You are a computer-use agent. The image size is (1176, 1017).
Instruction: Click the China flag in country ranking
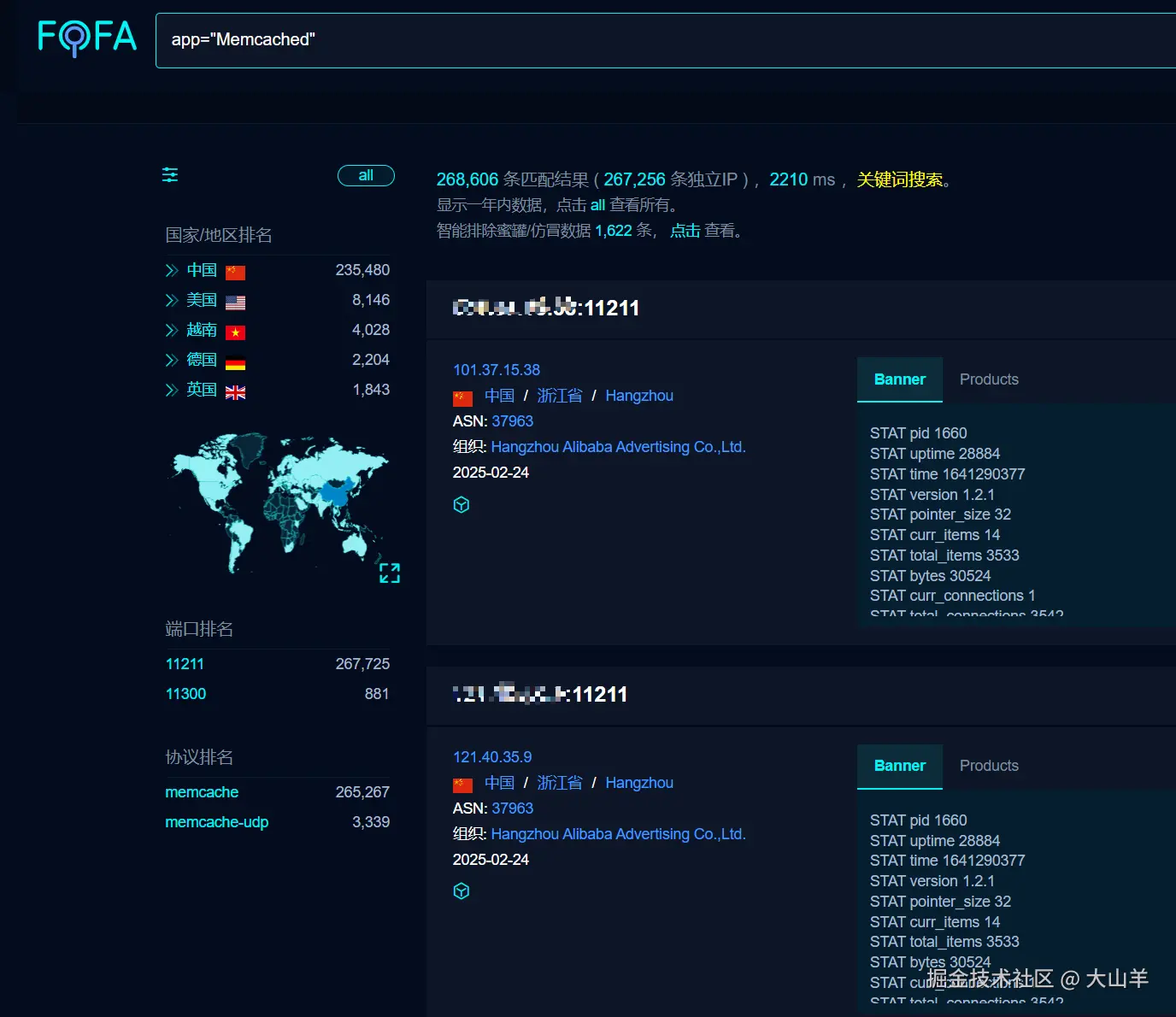point(236,273)
